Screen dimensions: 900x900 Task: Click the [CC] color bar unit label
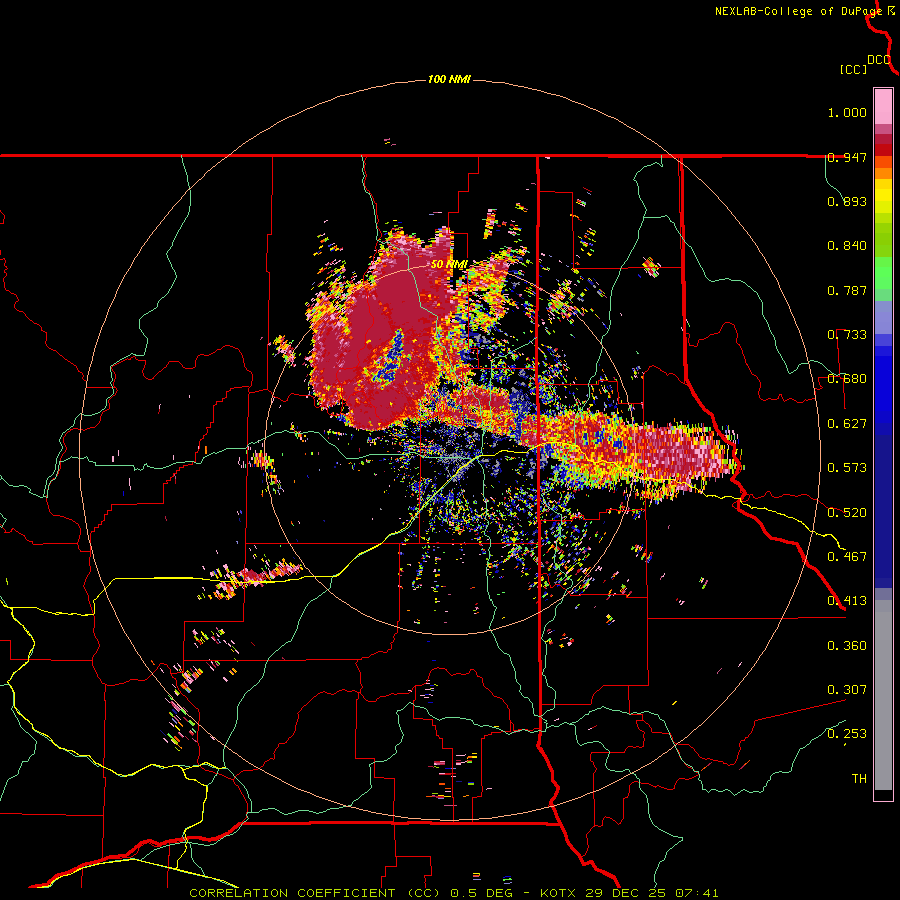point(853,69)
